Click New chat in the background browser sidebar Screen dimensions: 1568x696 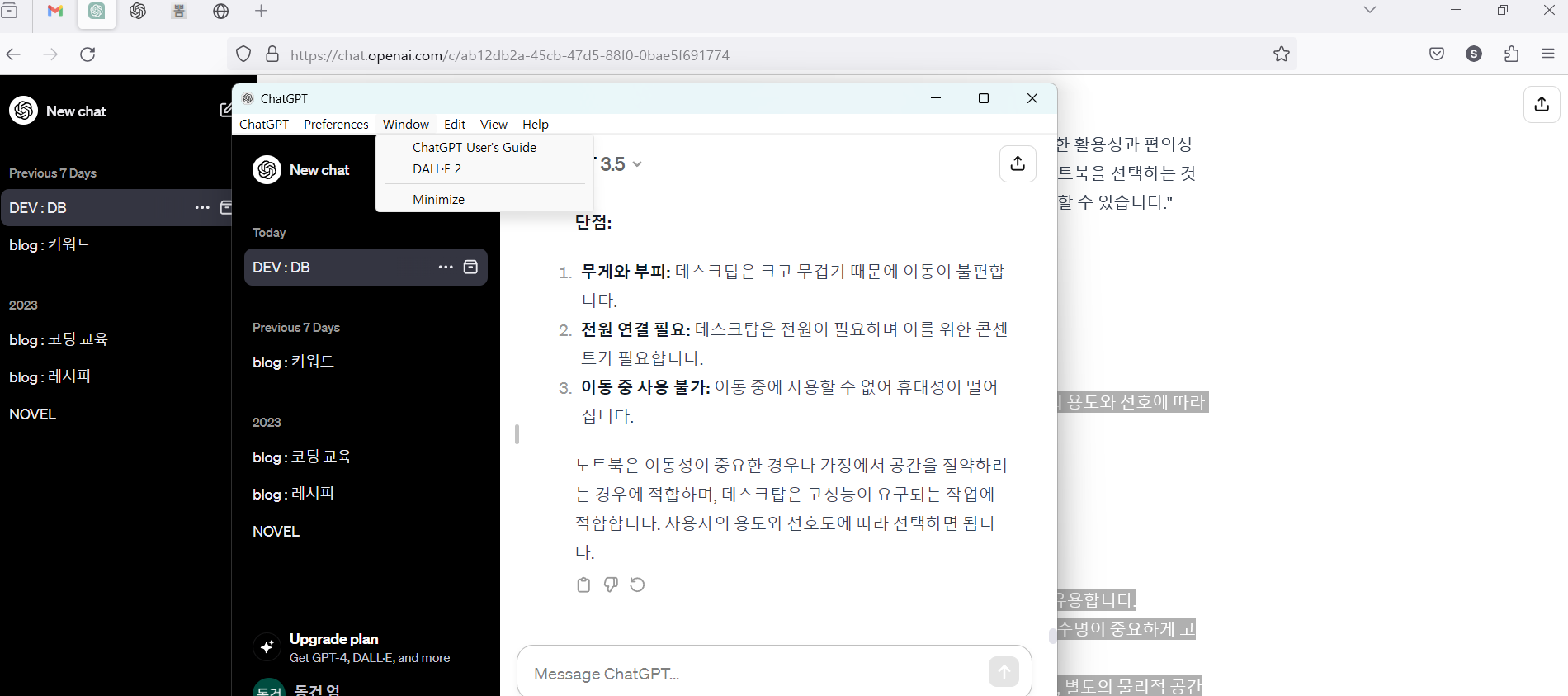pyautogui.click(x=76, y=111)
